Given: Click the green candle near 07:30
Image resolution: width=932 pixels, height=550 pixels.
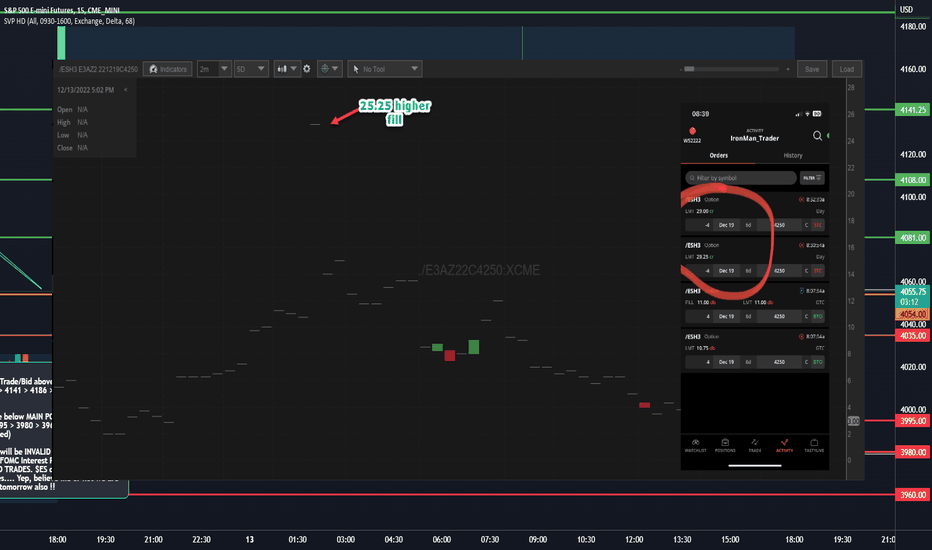Looking at the screenshot, I should pyautogui.click(x=474, y=347).
